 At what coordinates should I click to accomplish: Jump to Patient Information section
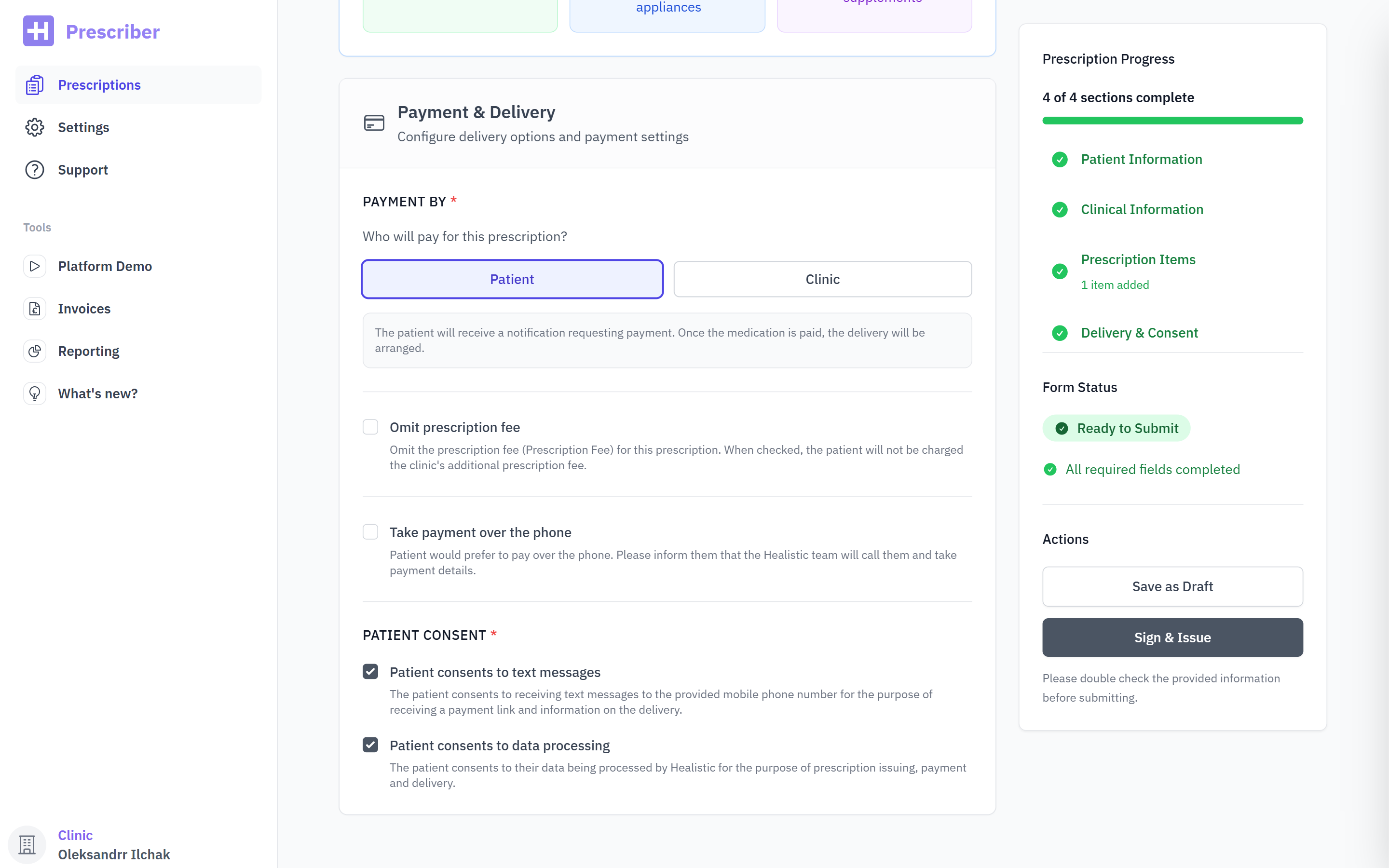[x=1141, y=160]
